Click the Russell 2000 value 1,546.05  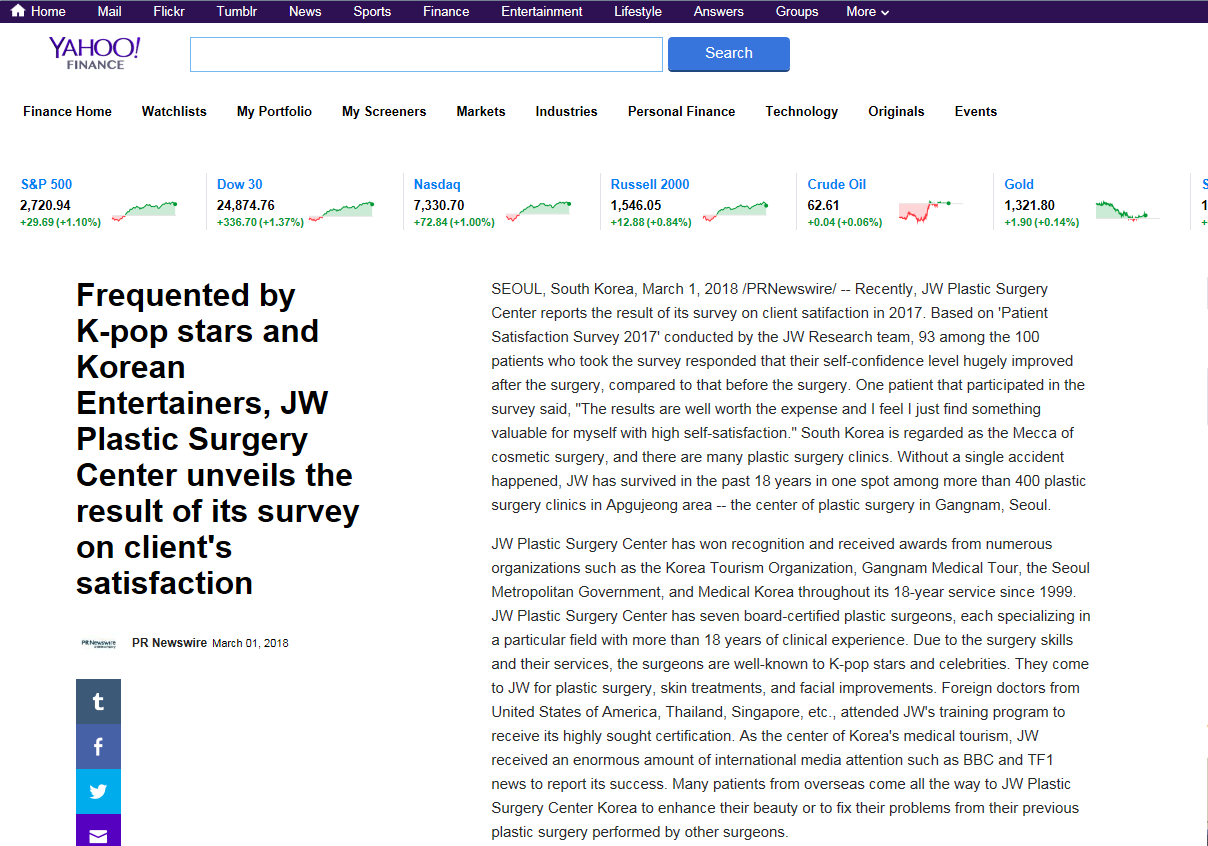pos(636,205)
